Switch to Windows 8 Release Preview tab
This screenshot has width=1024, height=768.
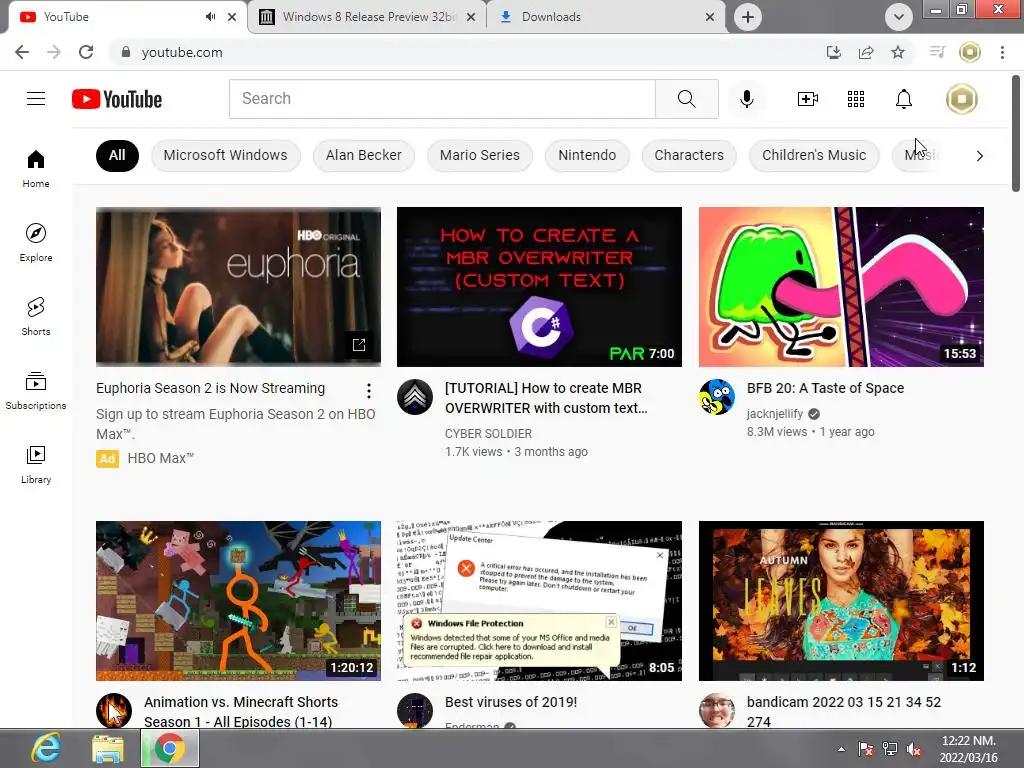click(368, 17)
